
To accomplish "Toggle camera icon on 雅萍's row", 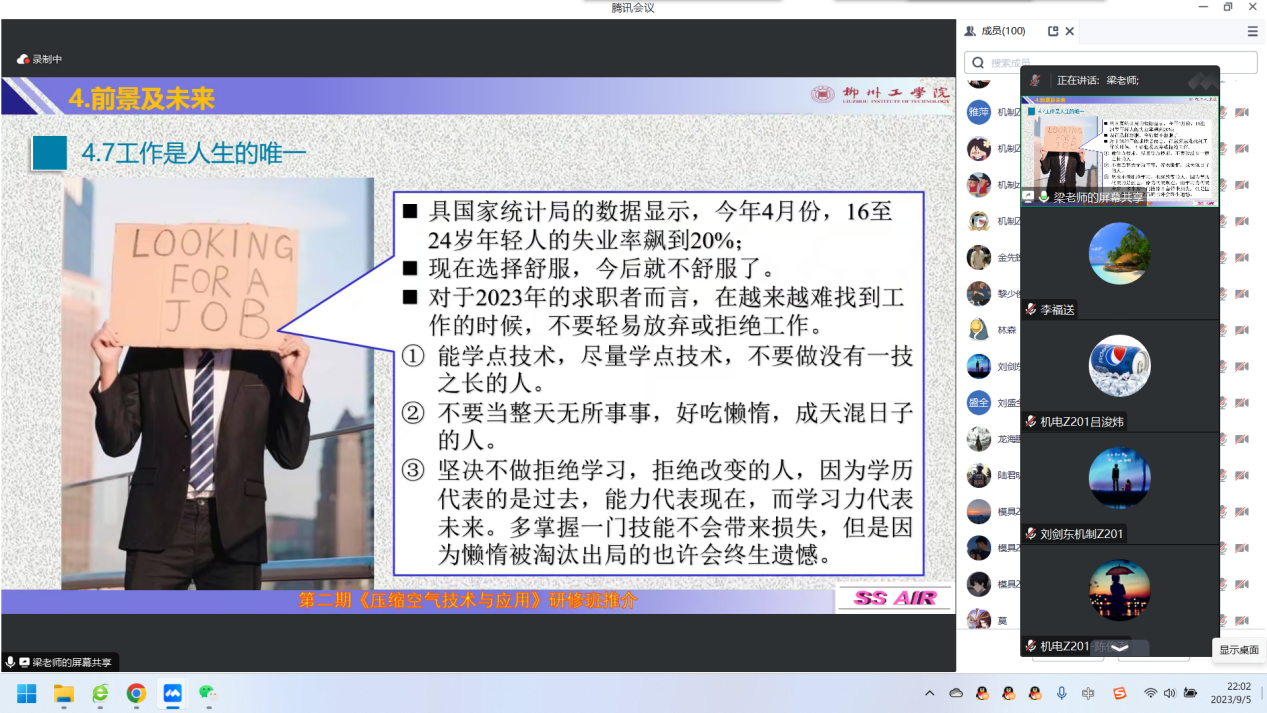I will [x=1242, y=112].
